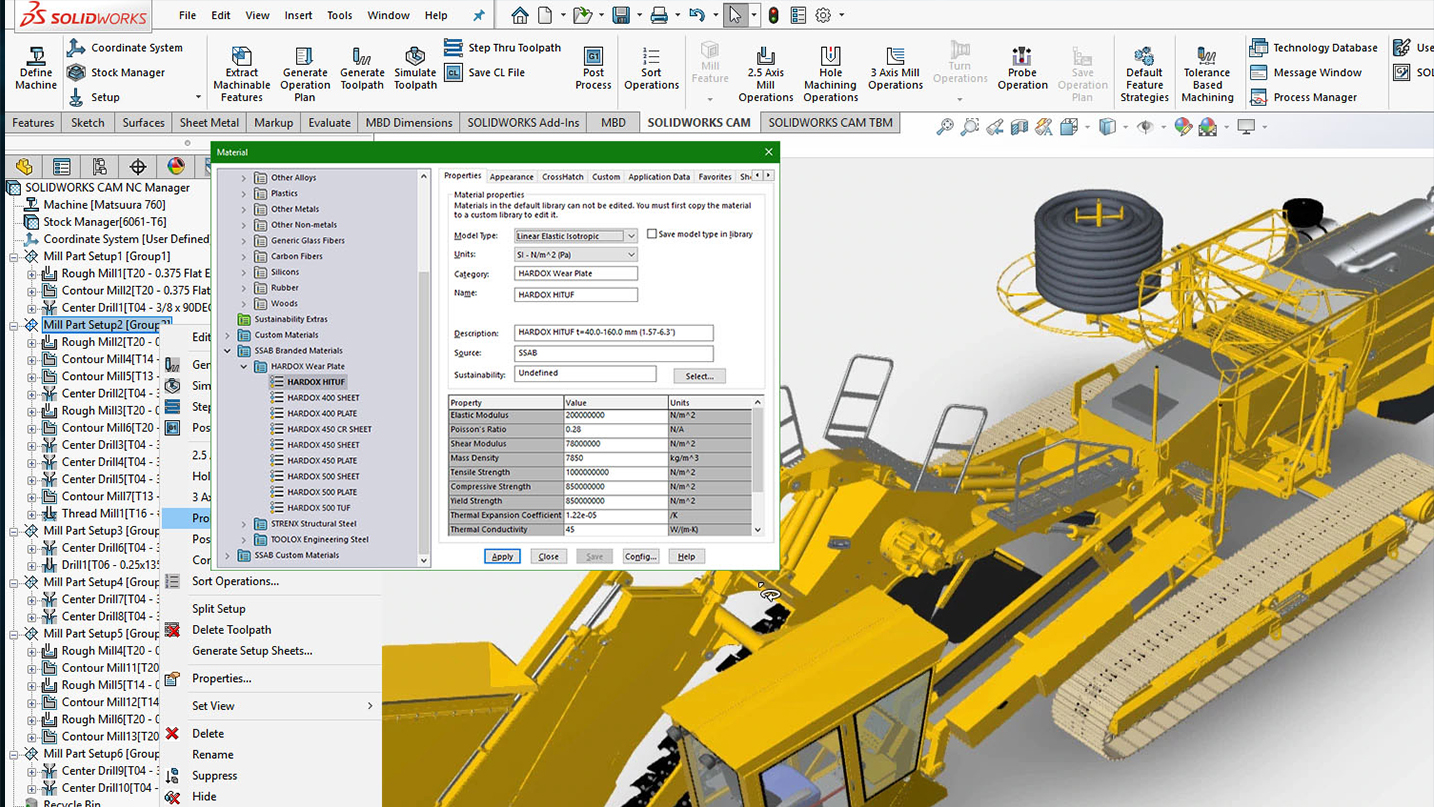
Task: Open Extract Machinable Features tool
Action: click(x=241, y=58)
